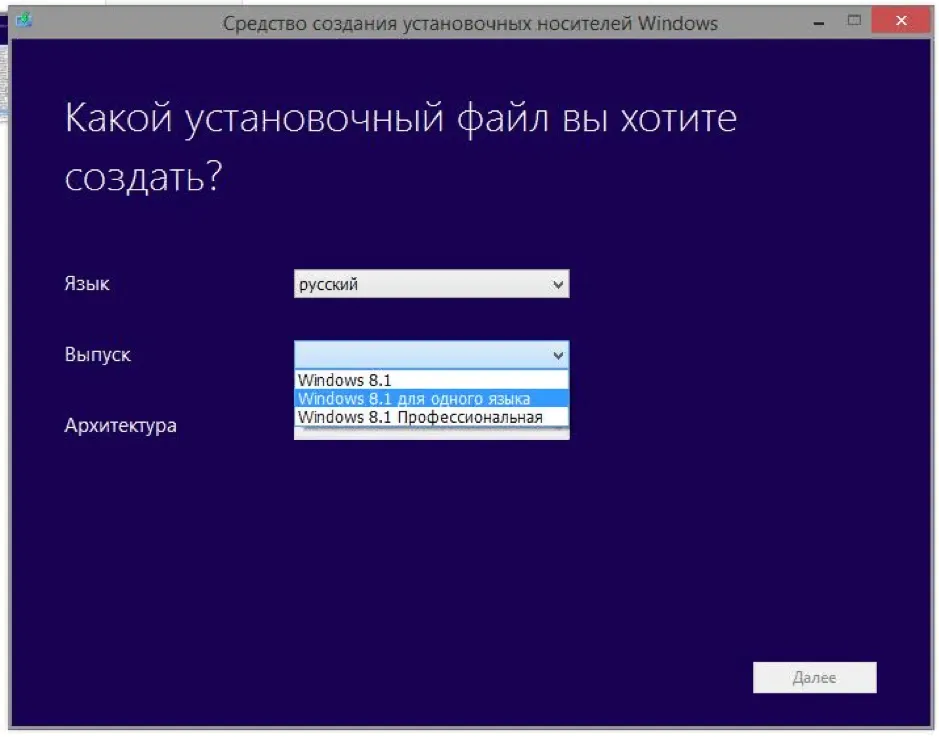
Task: Click the media creation tool title icon
Action: (x=24, y=20)
